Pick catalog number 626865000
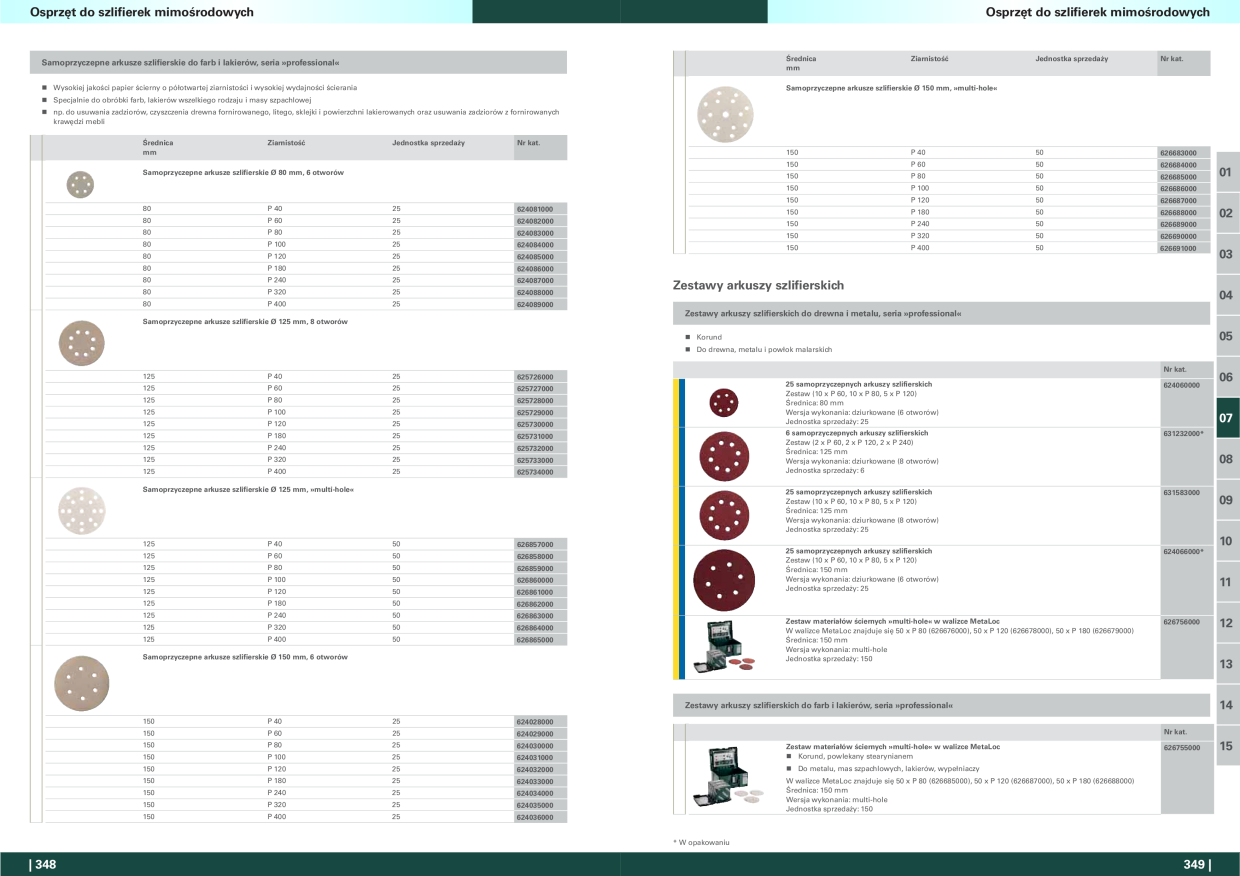 [535, 640]
